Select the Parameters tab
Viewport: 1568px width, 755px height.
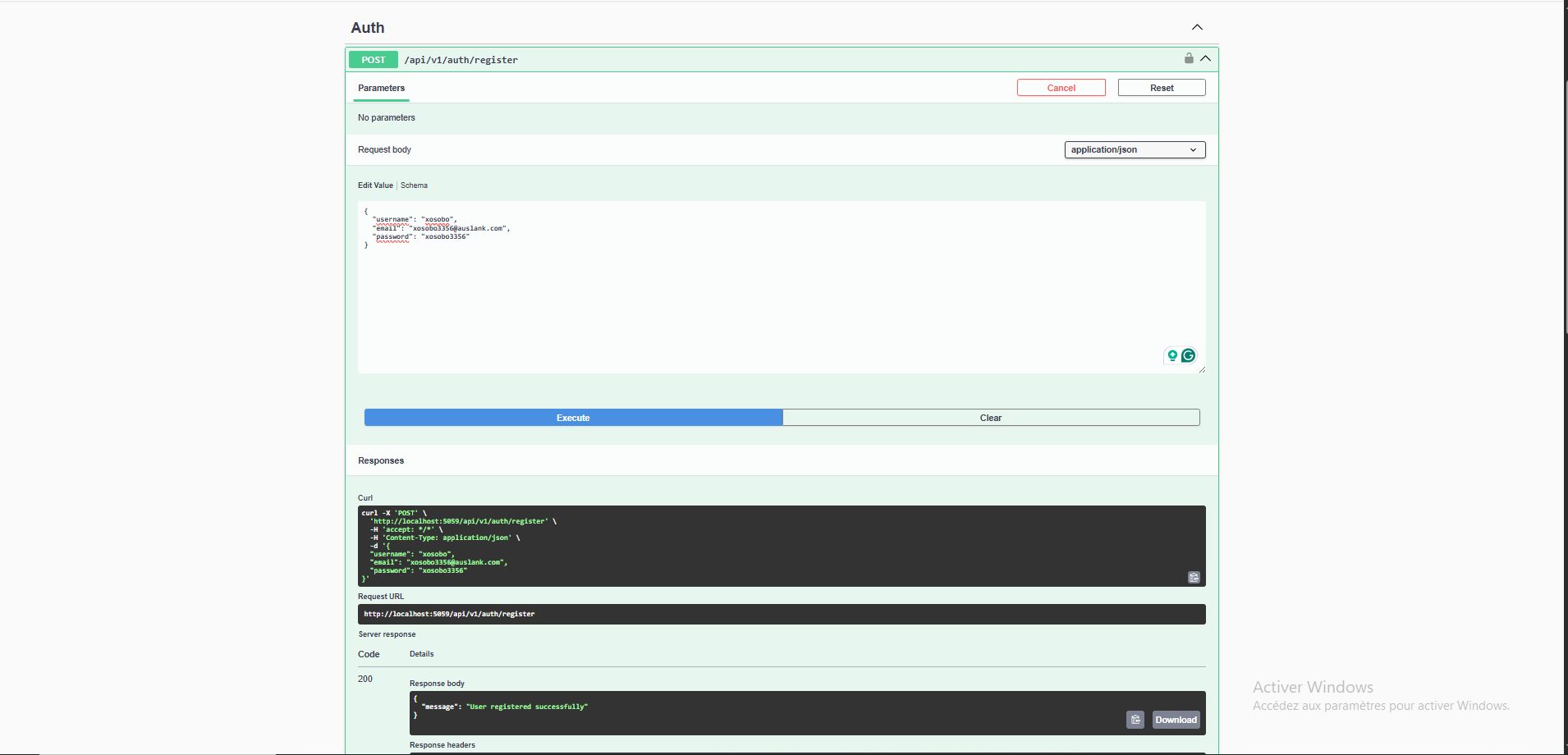381,88
